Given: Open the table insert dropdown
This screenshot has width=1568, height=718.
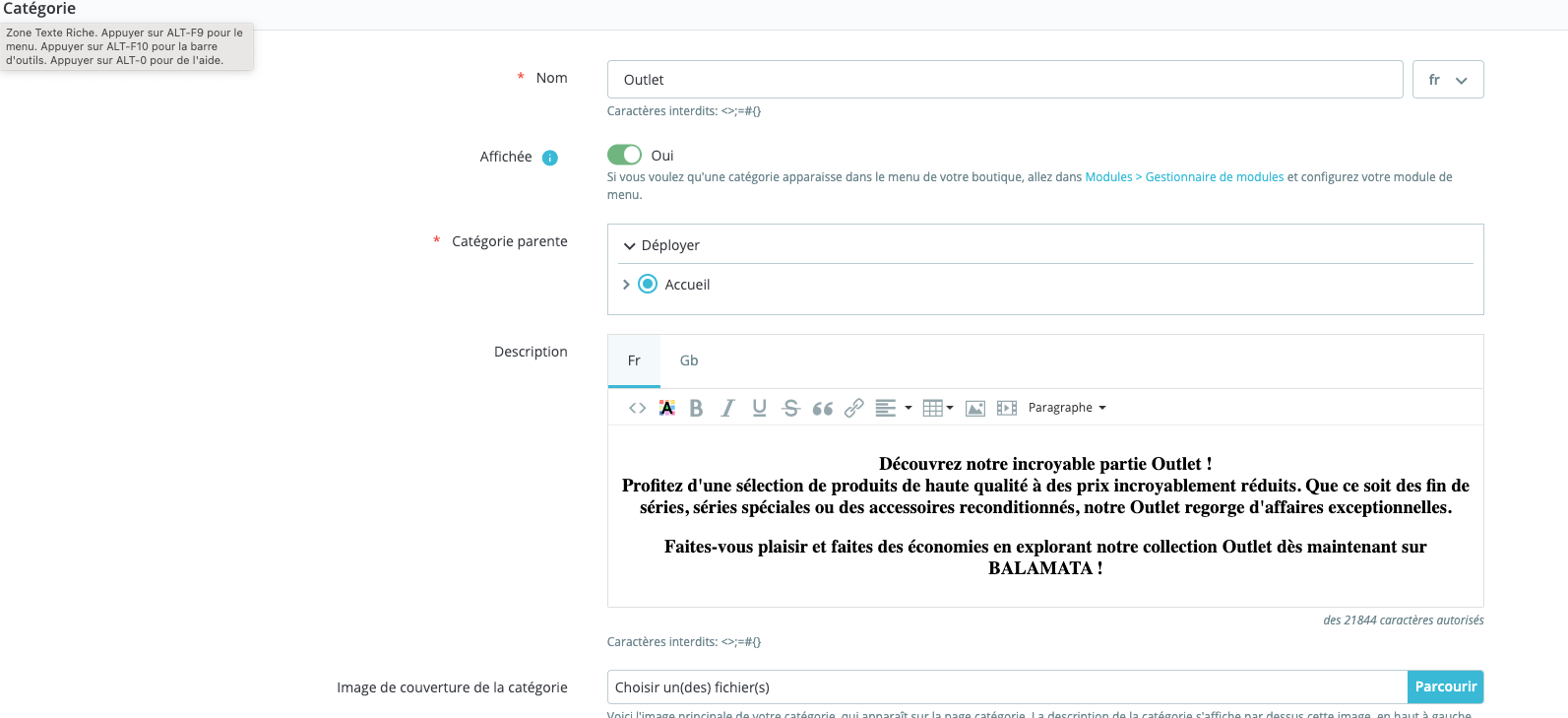Looking at the screenshot, I should [938, 408].
